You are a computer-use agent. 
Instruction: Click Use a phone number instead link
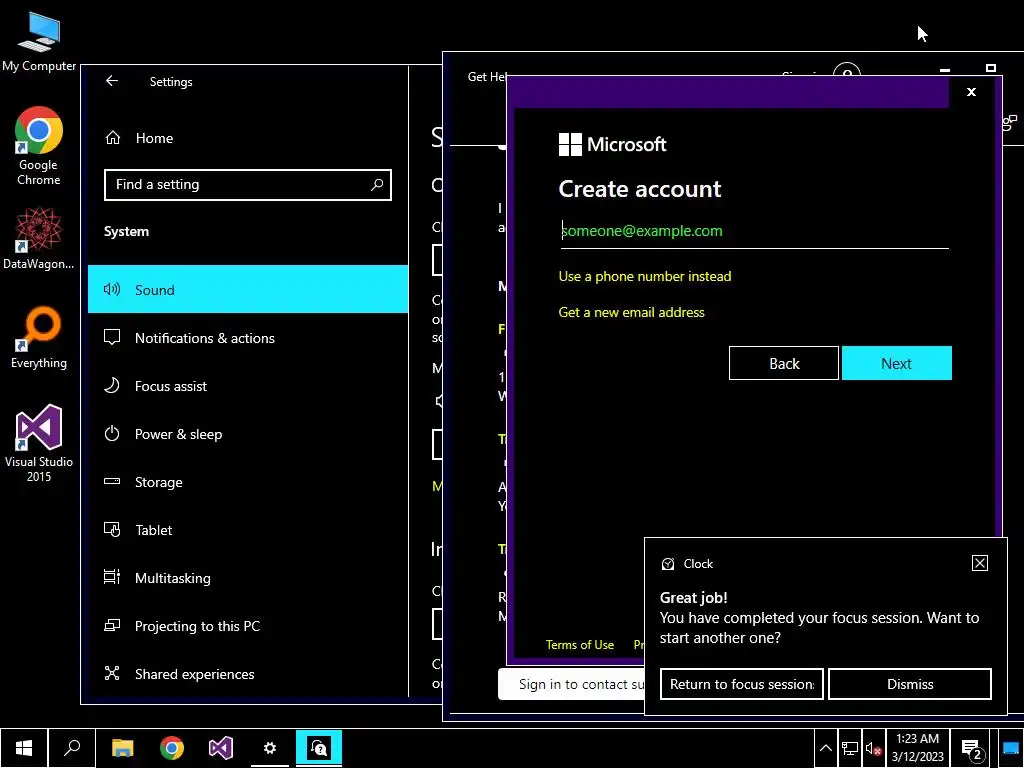pyautogui.click(x=645, y=276)
